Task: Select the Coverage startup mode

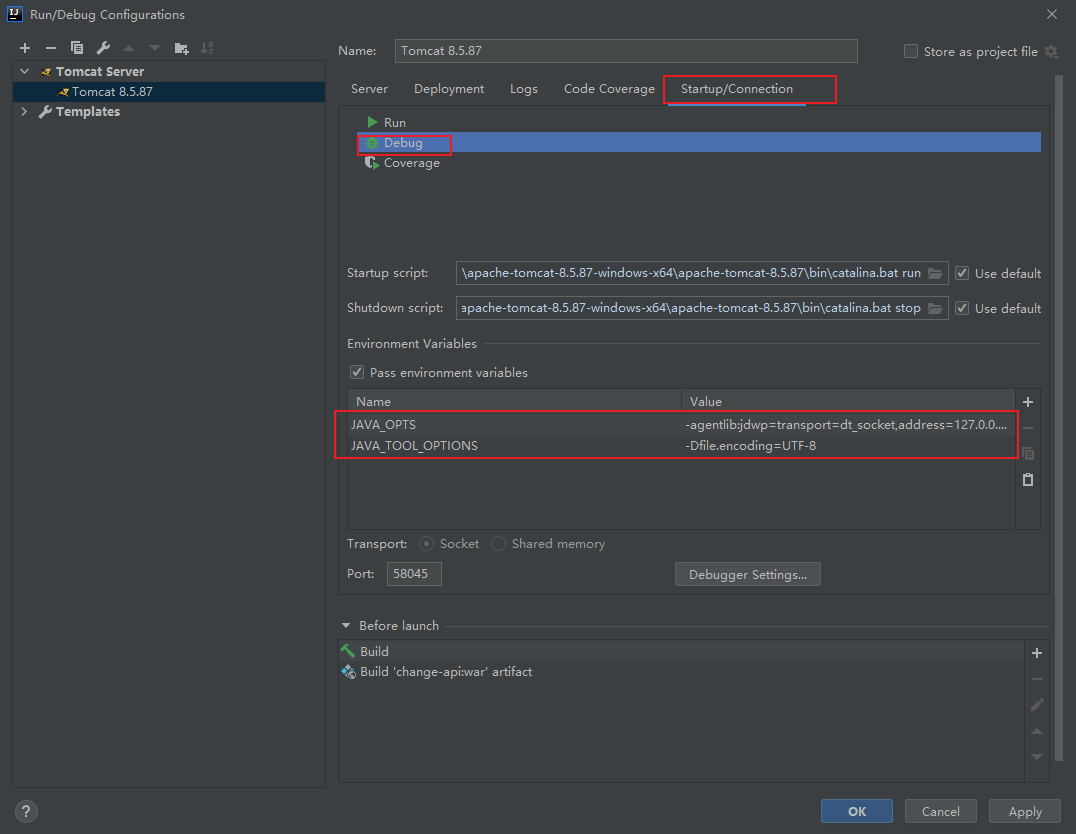Action: coord(412,163)
